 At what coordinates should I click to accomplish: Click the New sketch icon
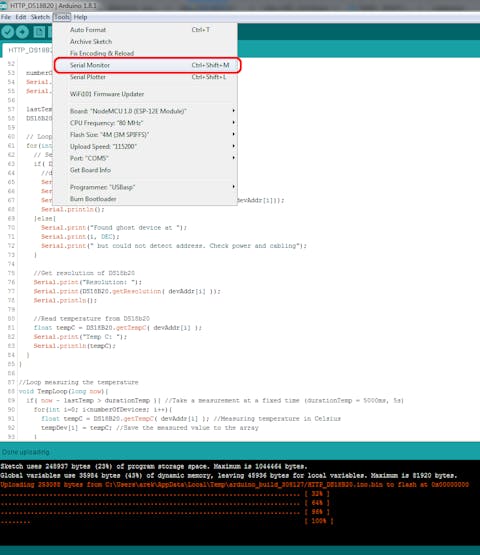(x=39, y=32)
